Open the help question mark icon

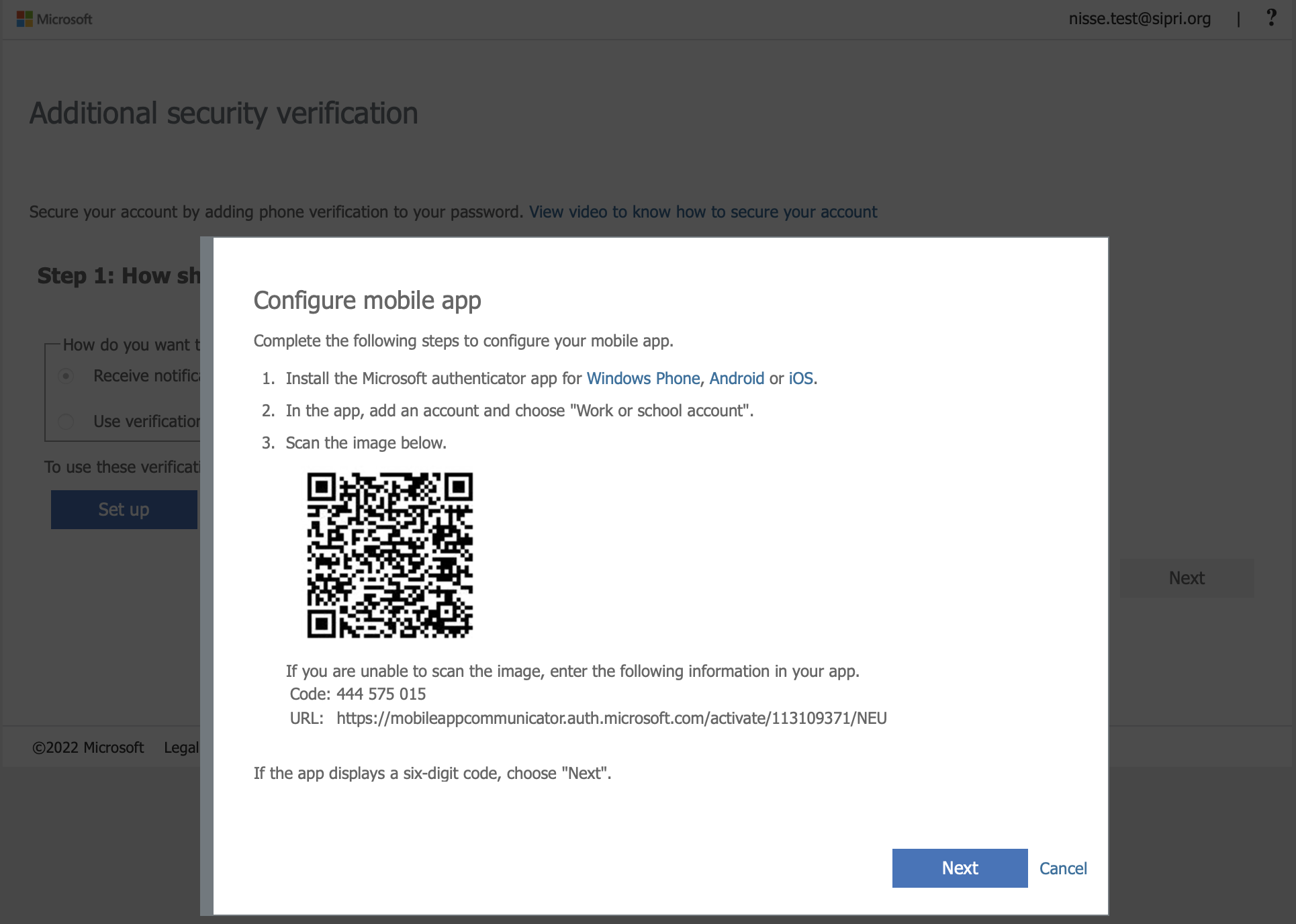point(1270,18)
